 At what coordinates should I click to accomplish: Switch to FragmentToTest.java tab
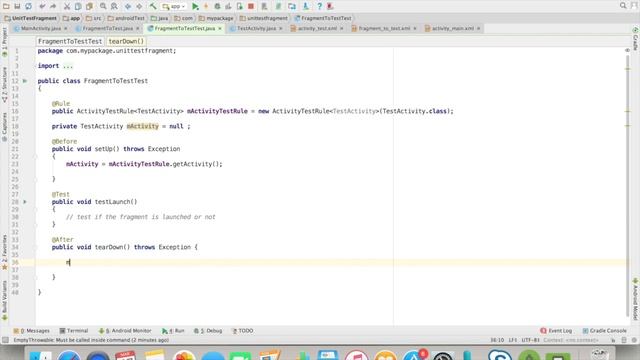tap(107, 29)
